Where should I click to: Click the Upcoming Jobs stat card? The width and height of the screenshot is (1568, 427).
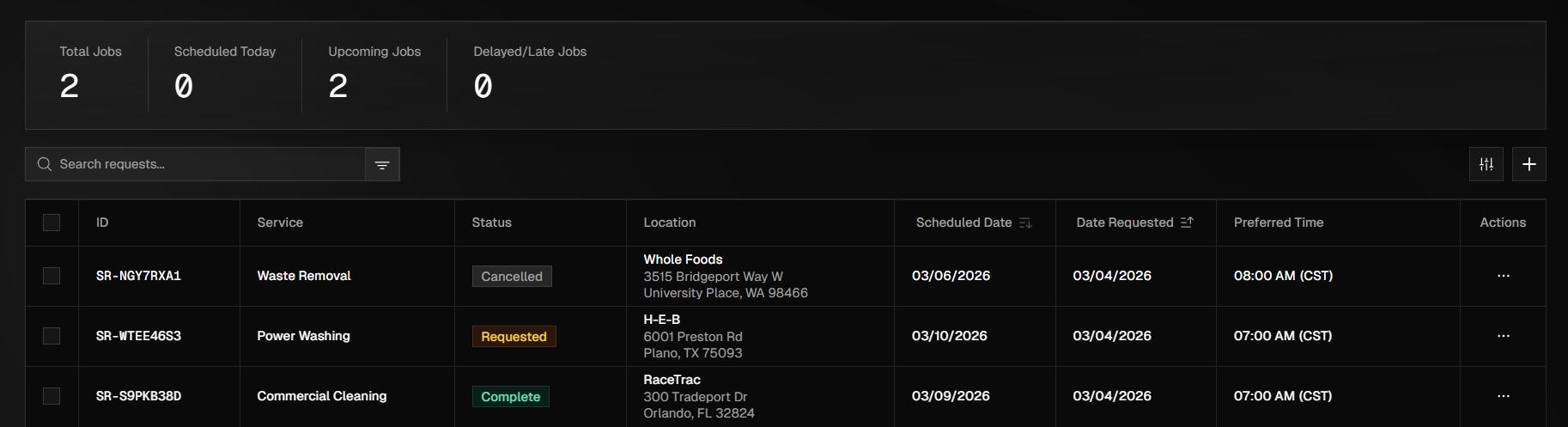pyautogui.click(x=374, y=75)
